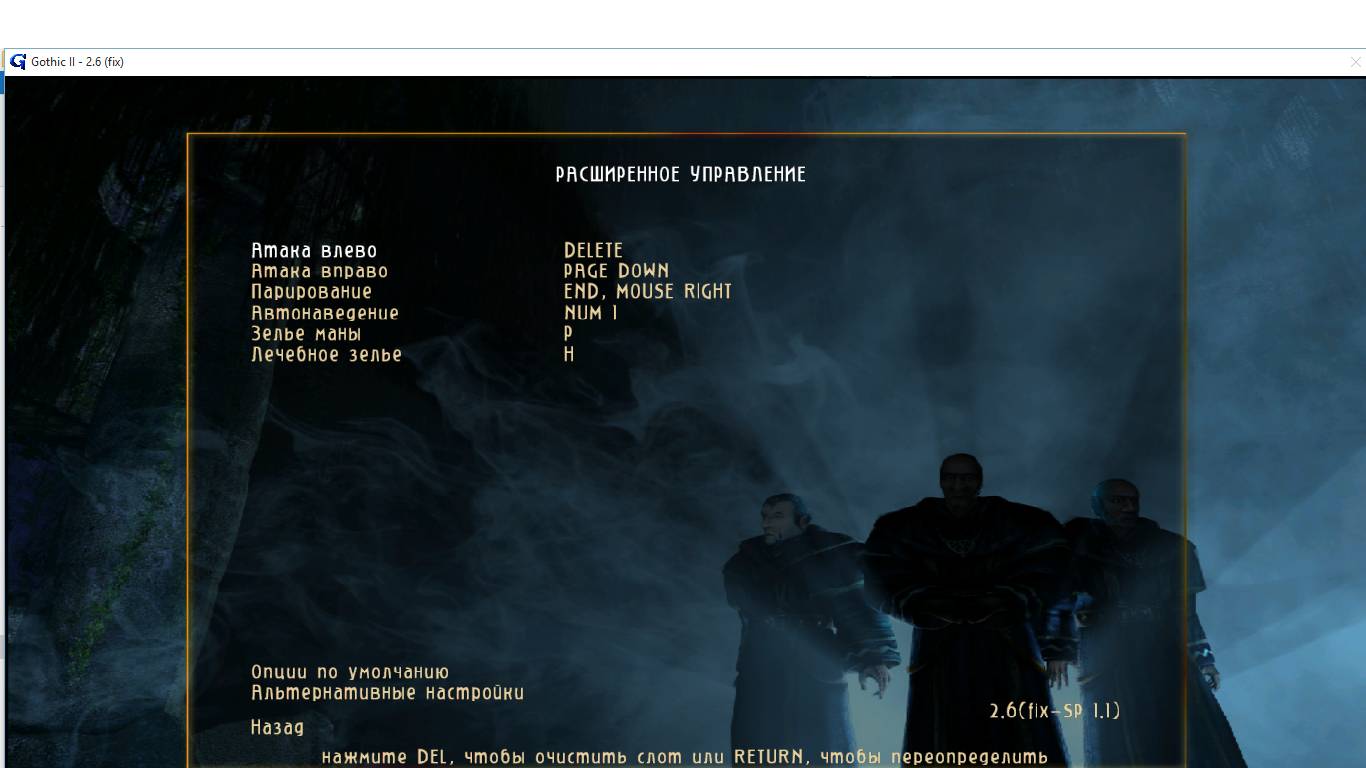Click the P key binding for mana potion

tap(568, 334)
